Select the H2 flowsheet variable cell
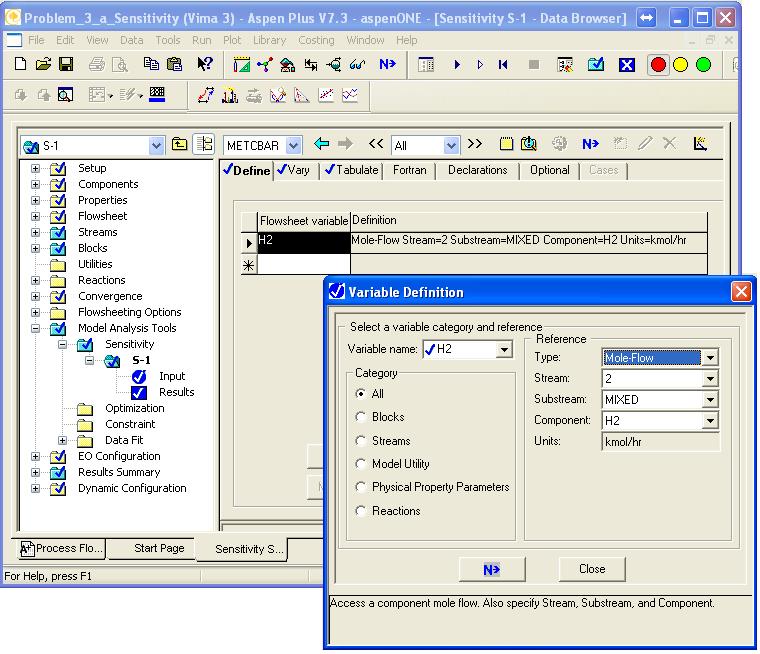The width and height of the screenshot is (760, 654). click(x=303, y=242)
